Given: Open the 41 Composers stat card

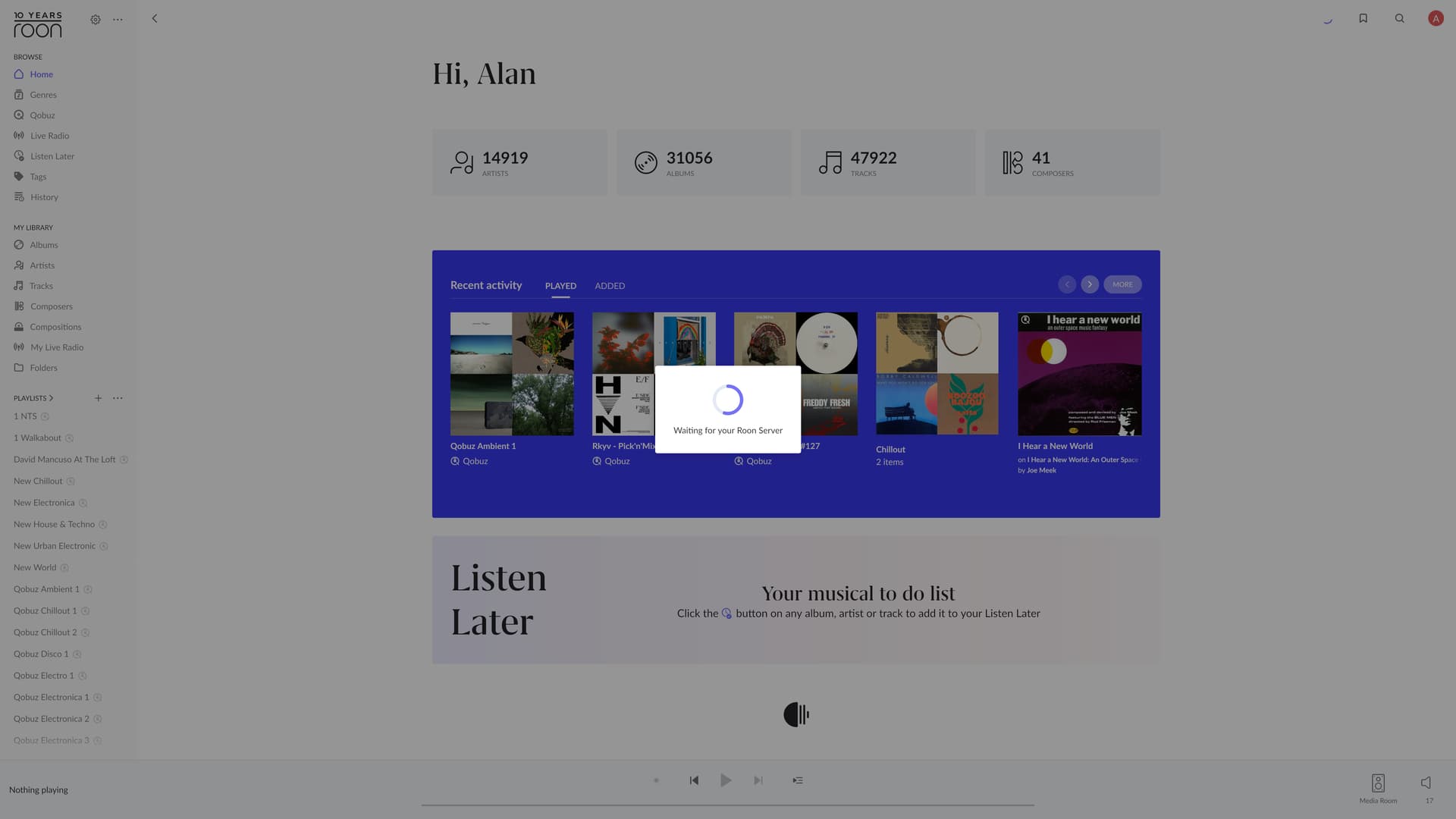Looking at the screenshot, I should pyautogui.click(x=1072, y=162).
